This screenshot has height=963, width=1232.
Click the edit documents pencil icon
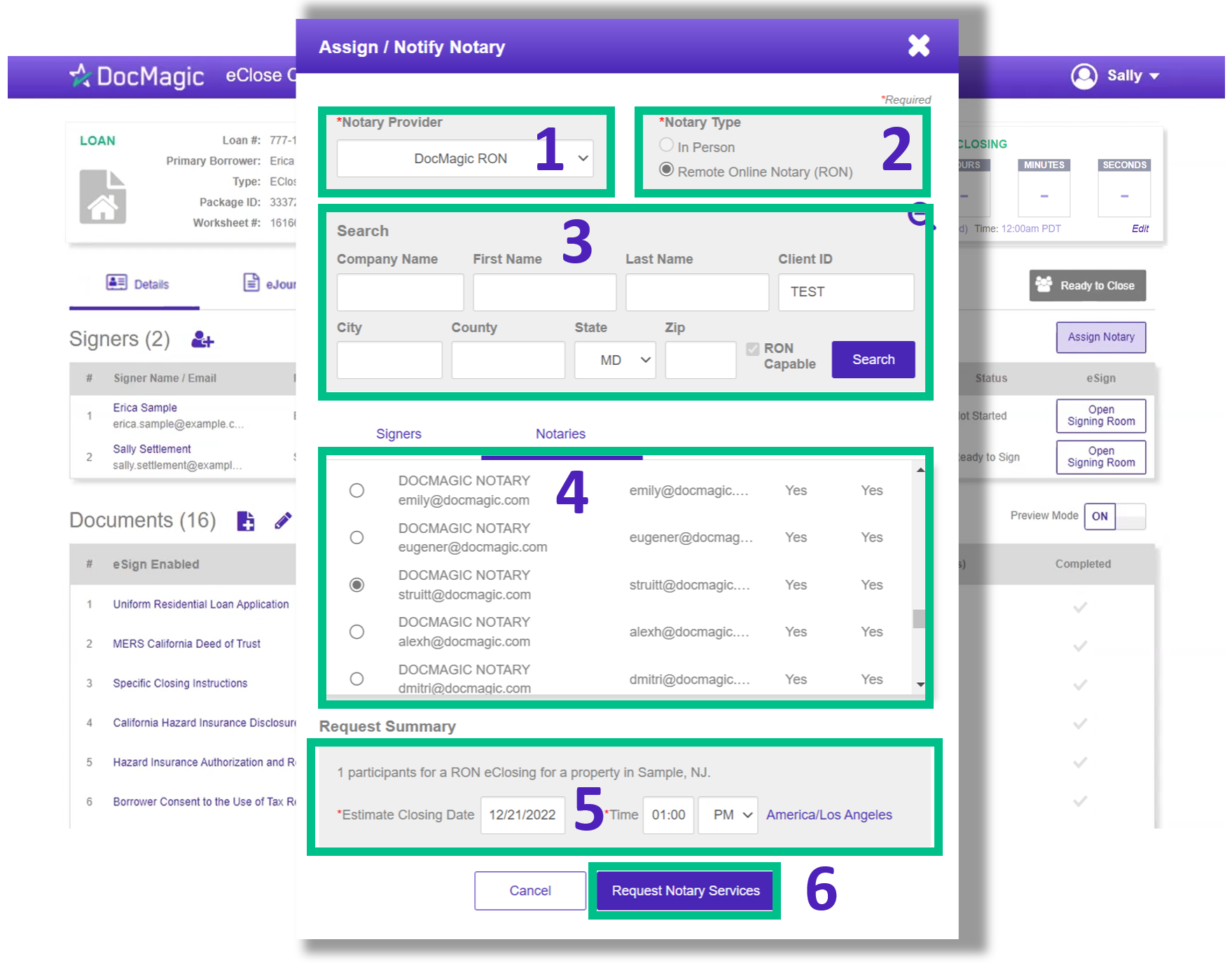click(x=283, y=521)
